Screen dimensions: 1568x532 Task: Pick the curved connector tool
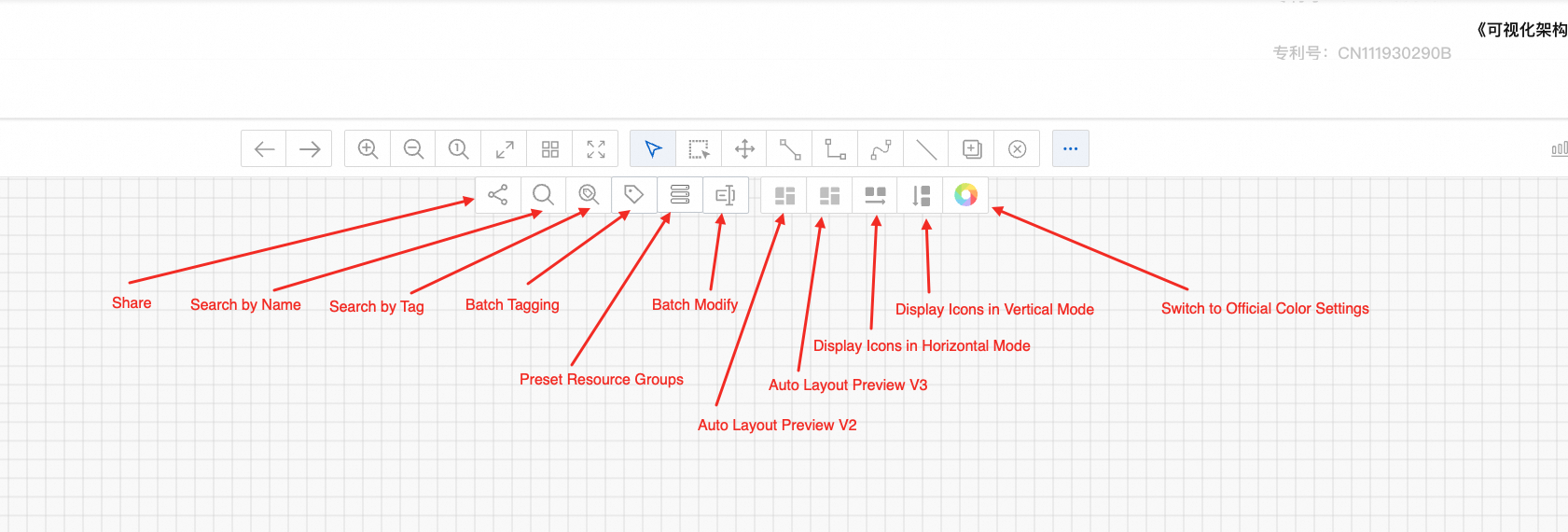881,148
